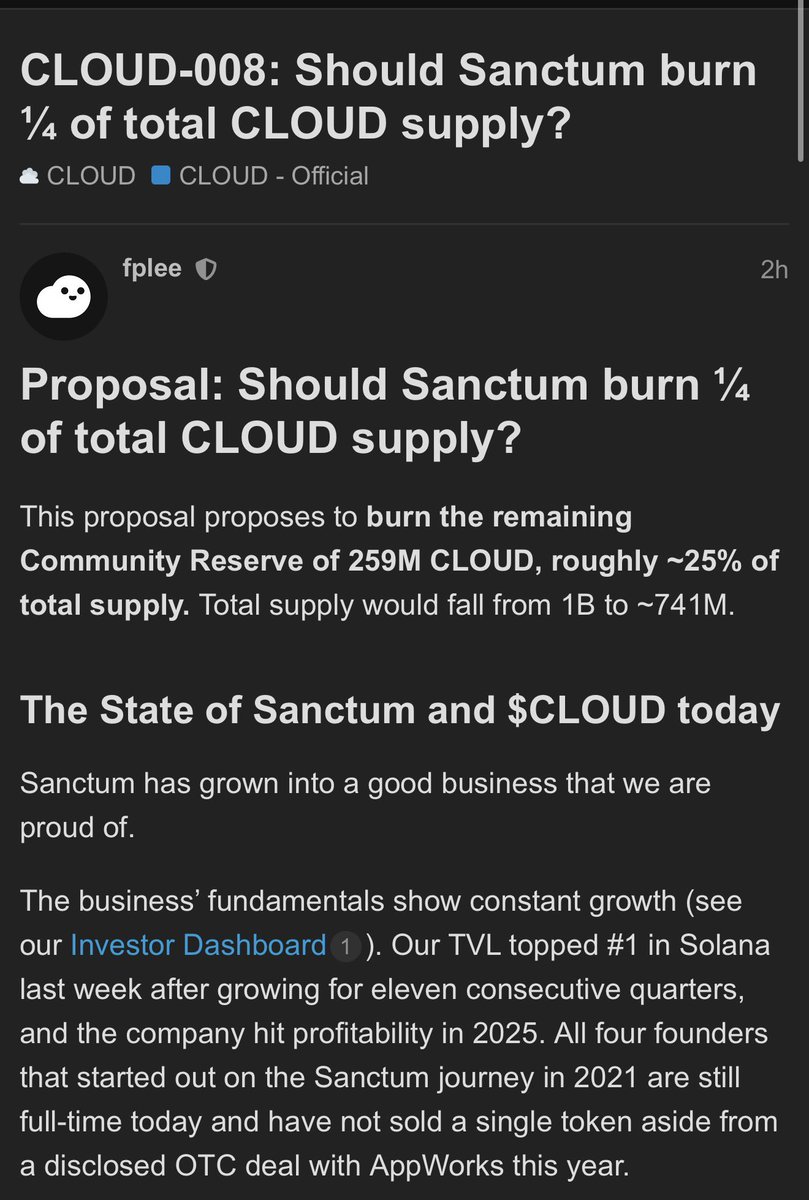Click the moderator shield icon next to fplee
This screenshot has height=1200, width=809.
[205, 269]
